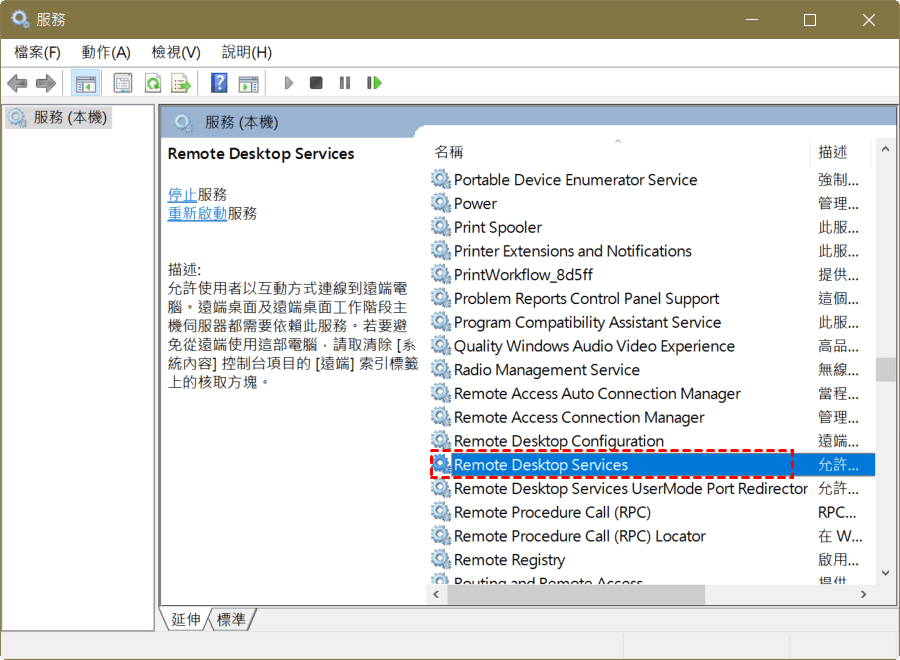Click the 重新啟動 service link
The height and width of the screenshot is (660, 900).
pos(197,213)
